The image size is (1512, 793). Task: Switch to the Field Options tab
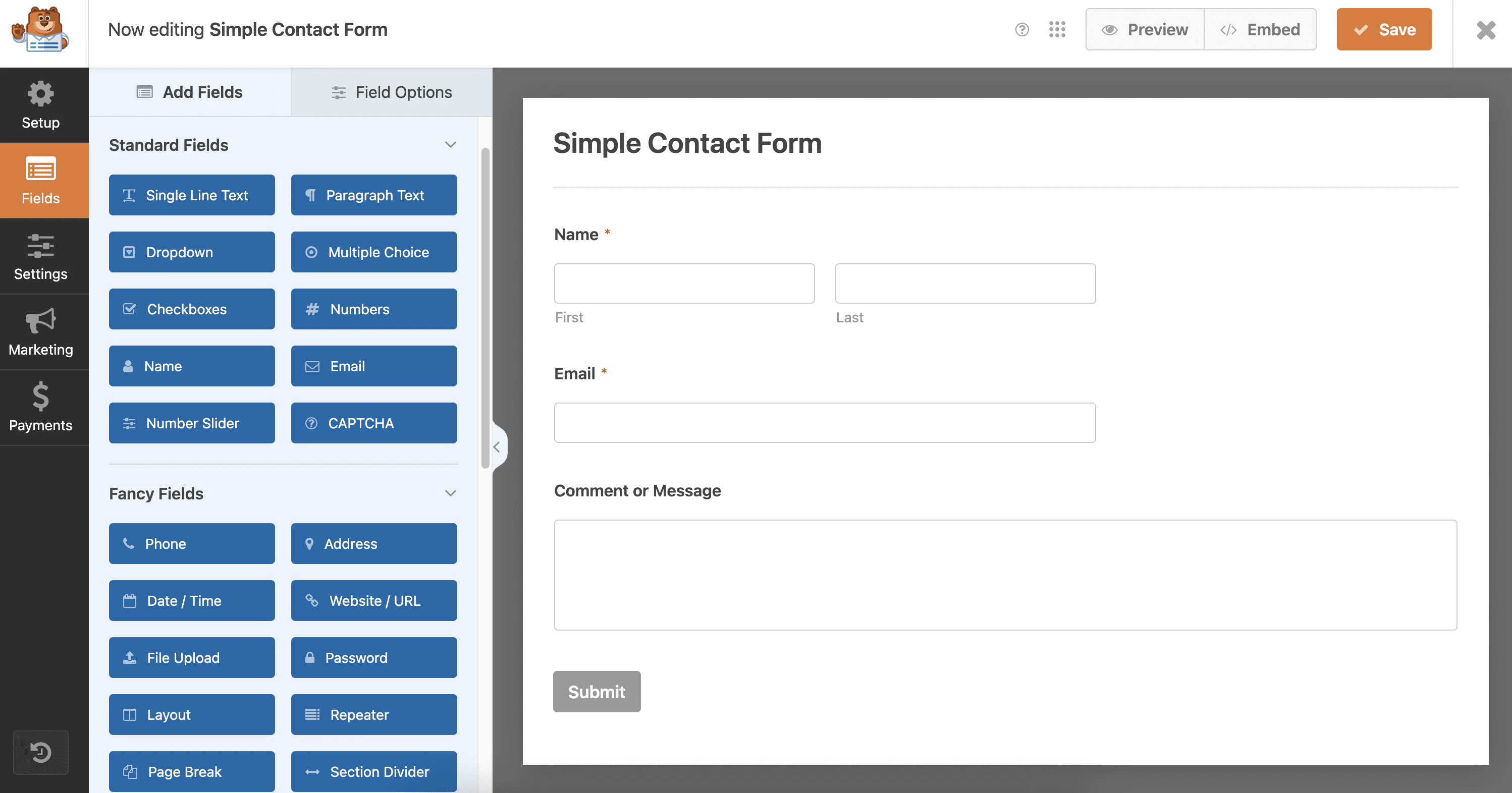pos(392,92)
